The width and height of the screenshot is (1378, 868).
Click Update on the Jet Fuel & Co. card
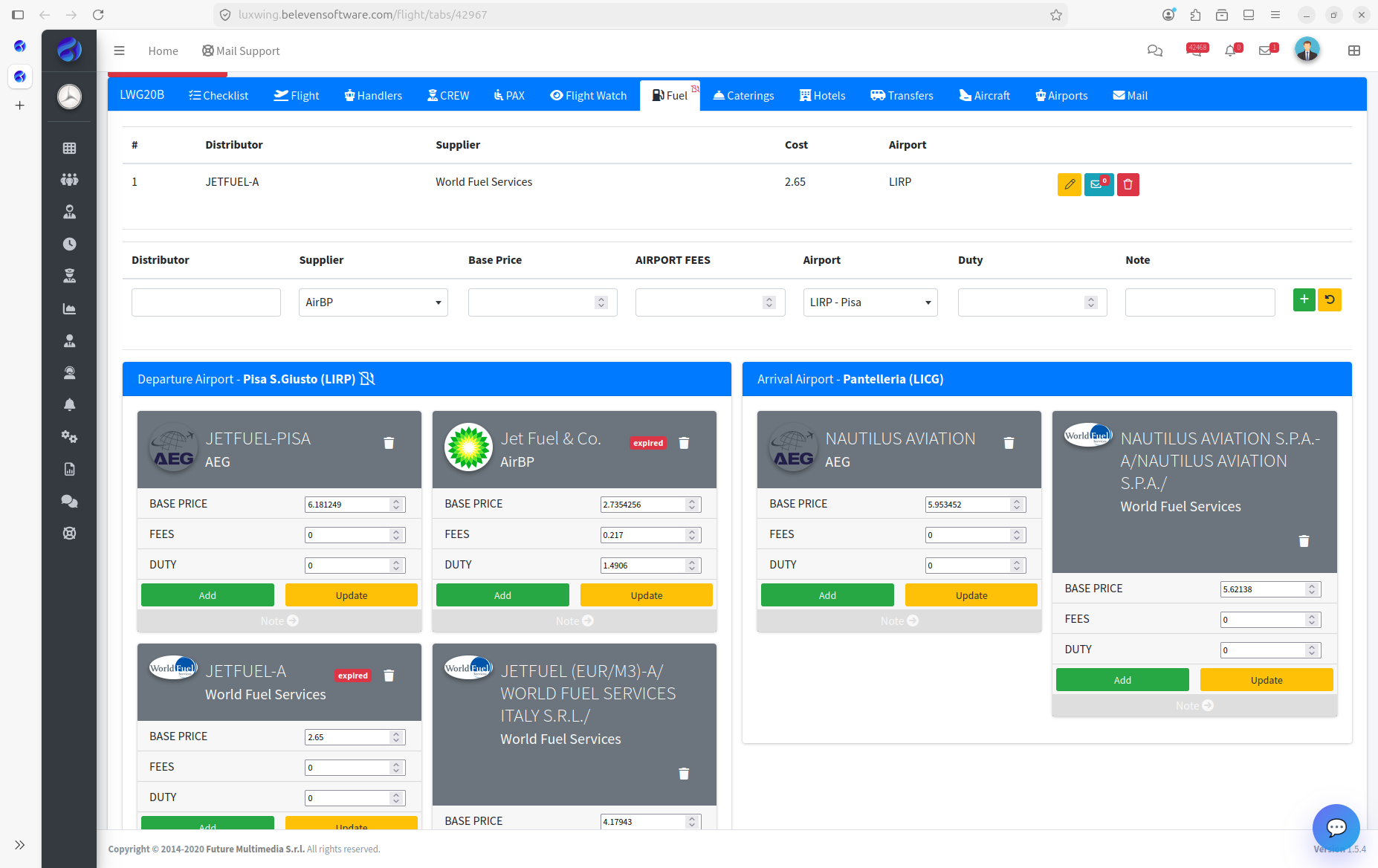647,595
